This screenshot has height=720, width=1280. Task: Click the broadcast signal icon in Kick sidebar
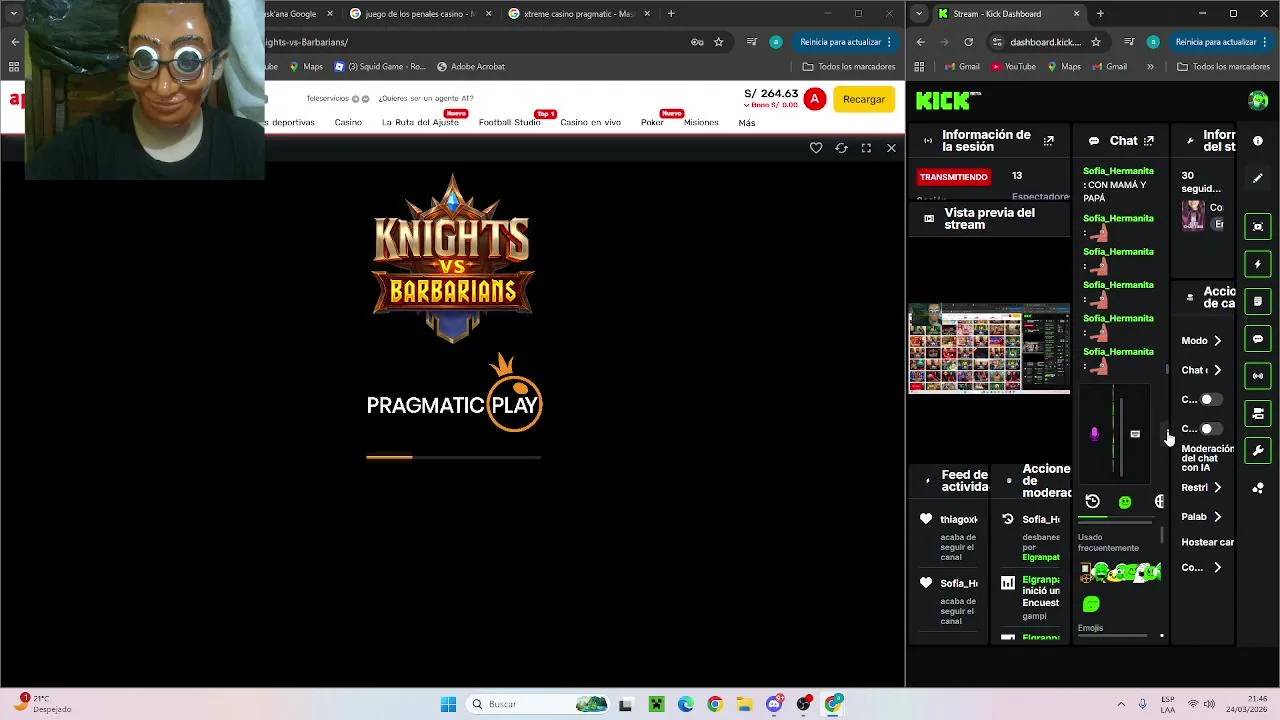(1258, 376)
